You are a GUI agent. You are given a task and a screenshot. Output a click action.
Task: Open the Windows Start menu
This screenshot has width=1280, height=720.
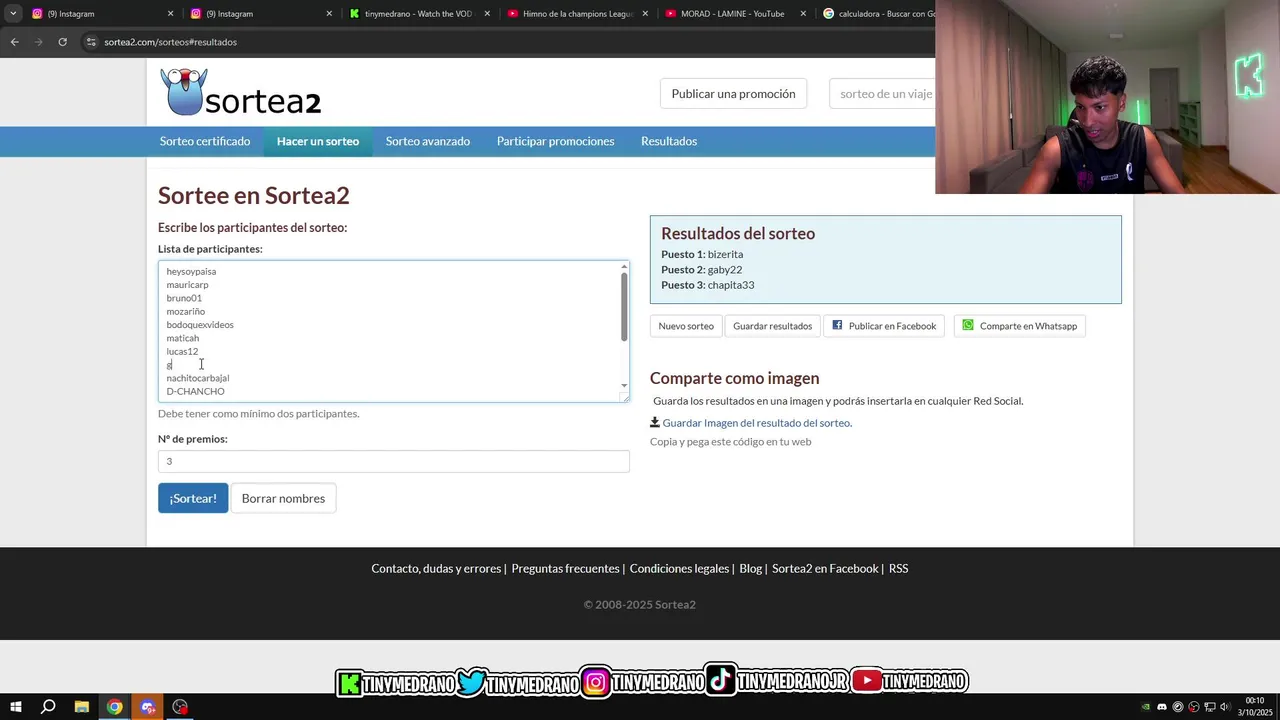16,707
